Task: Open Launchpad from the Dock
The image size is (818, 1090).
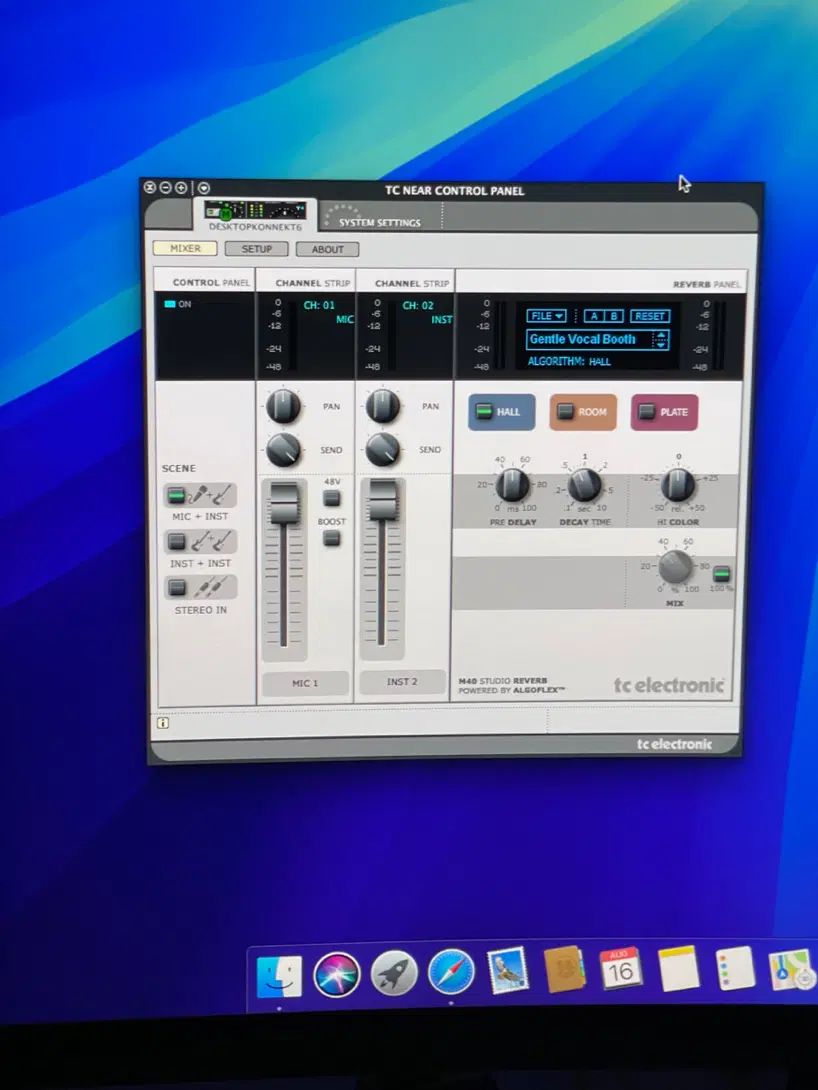Action: pos(393,973)
